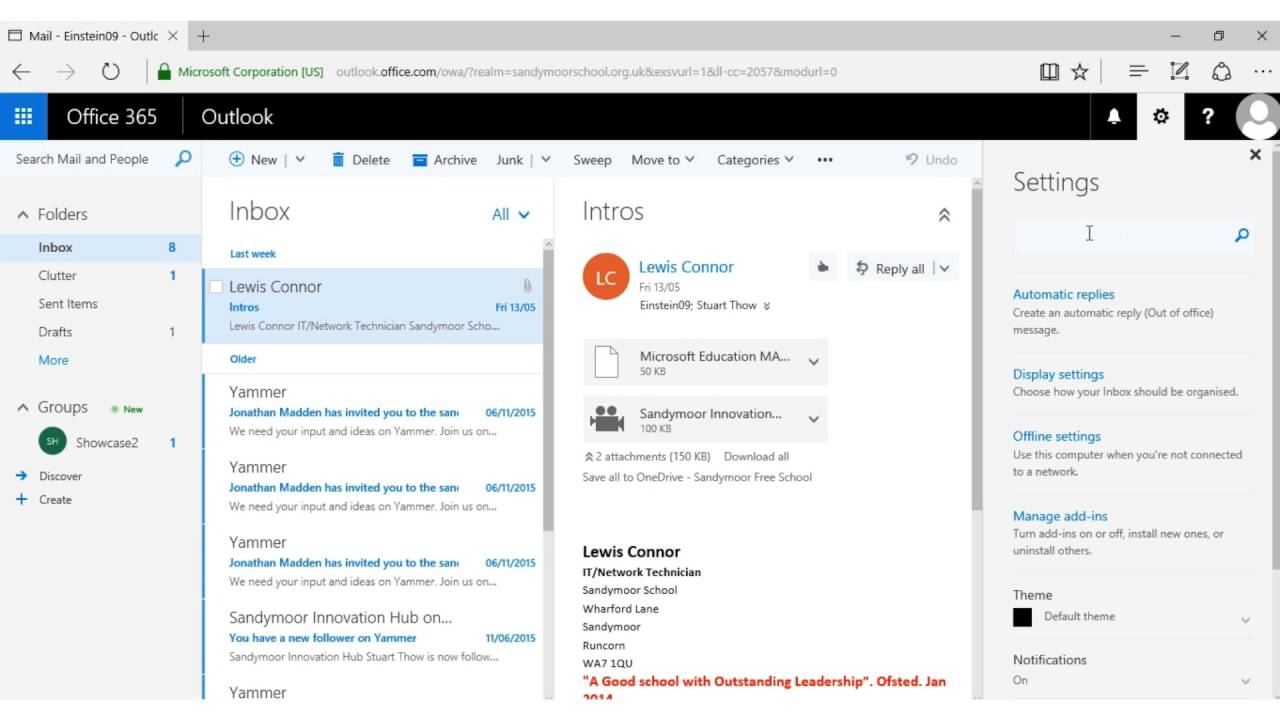
Task: Select the Inbox folder
Action: [x=100, y=247]
